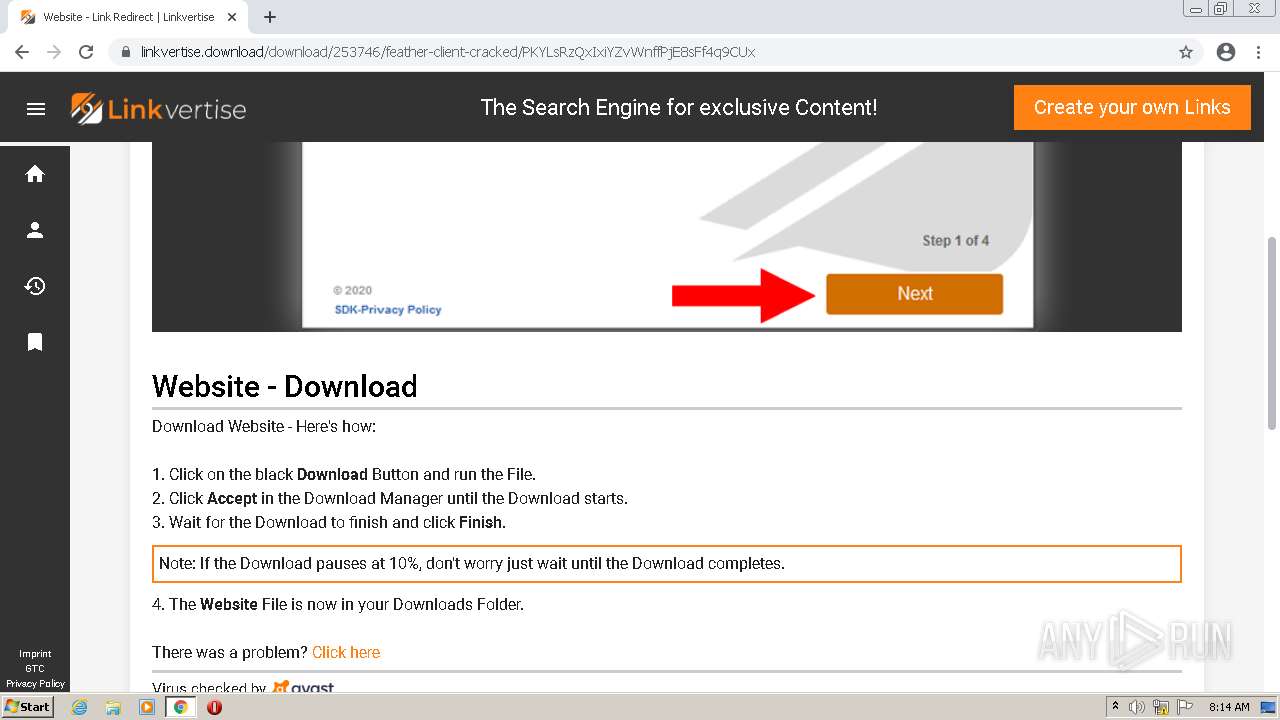
Task: Click the orange Next button in the preview image
Action: pos(914,293)
